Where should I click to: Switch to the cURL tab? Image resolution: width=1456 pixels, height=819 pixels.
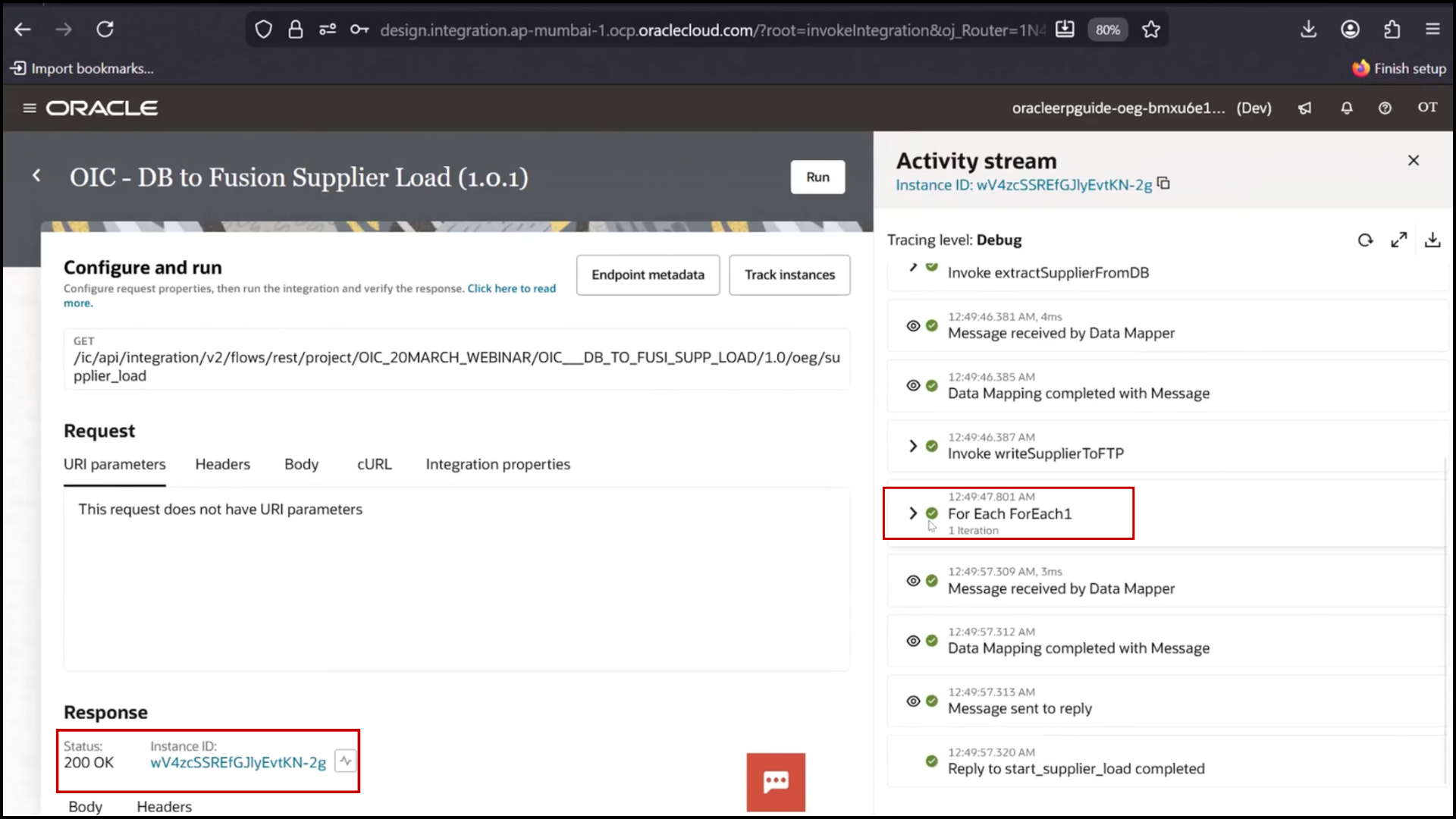coord(375,464)
